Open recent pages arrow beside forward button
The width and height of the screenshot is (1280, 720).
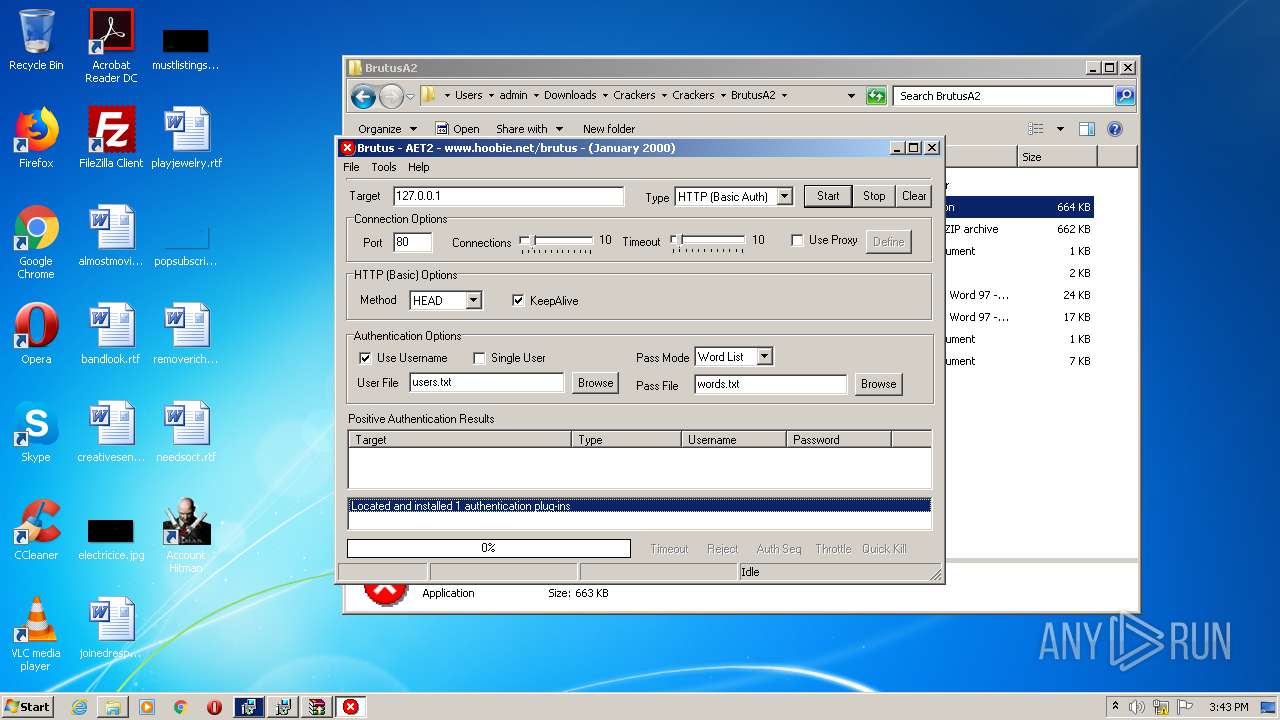[410, 97]
